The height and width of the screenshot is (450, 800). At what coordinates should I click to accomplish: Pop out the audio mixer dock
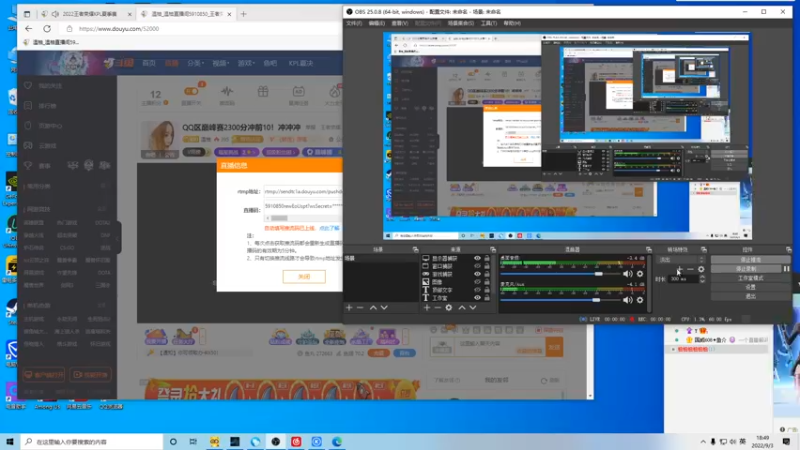648,249
